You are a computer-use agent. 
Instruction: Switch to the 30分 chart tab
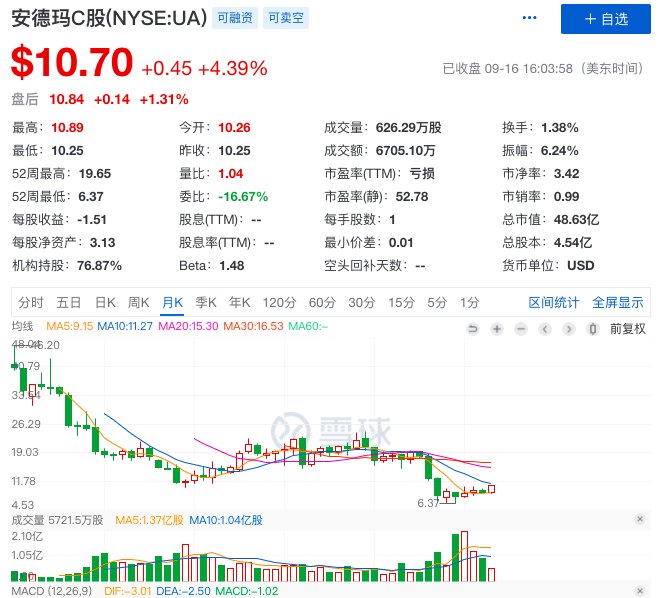(362, 303)
